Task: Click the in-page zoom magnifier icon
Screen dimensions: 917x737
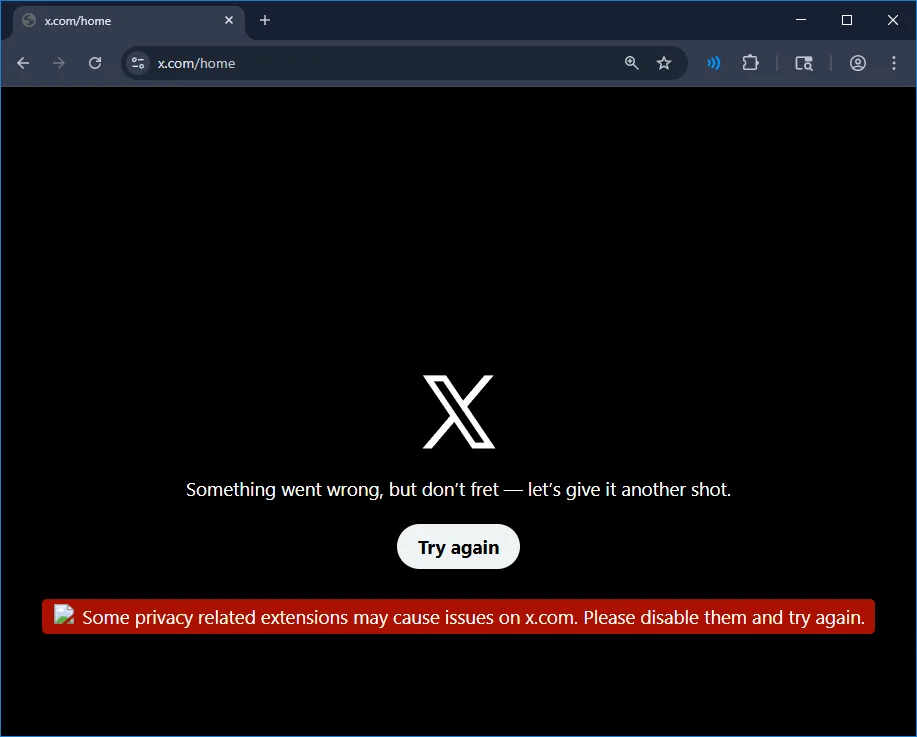Action: [631, 62]
